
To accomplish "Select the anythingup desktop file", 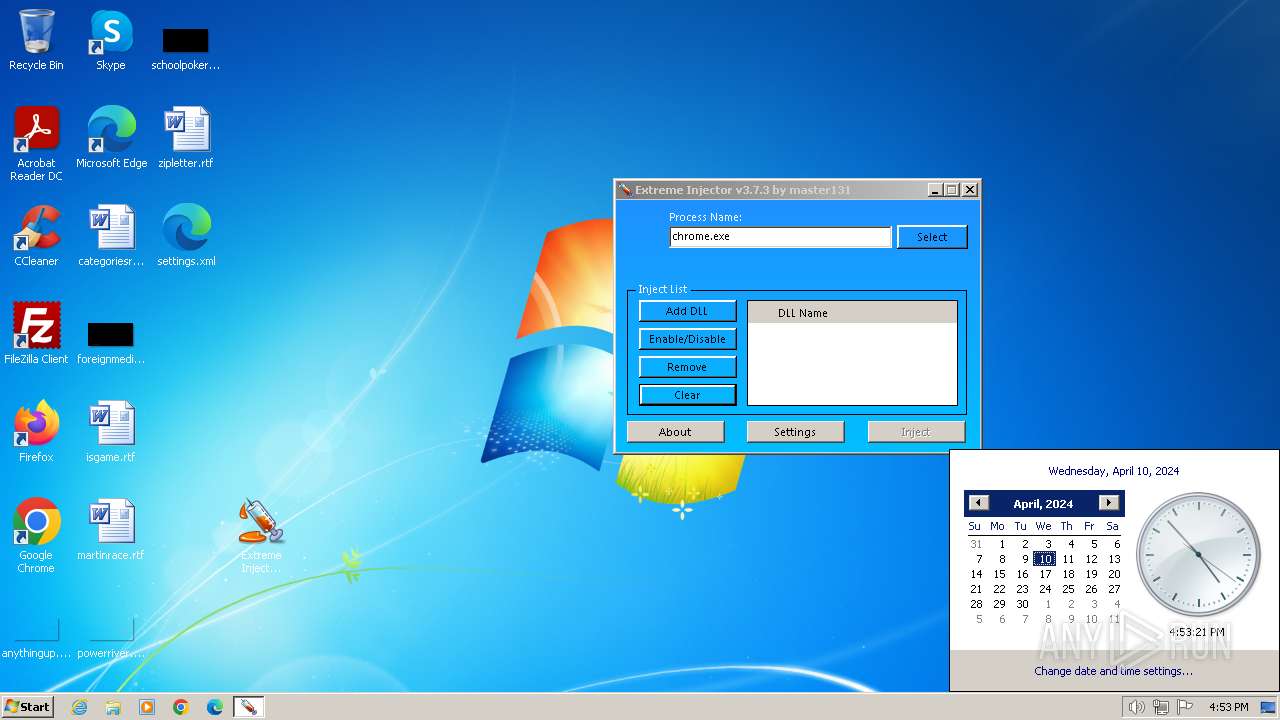I will tap(36, 639).
